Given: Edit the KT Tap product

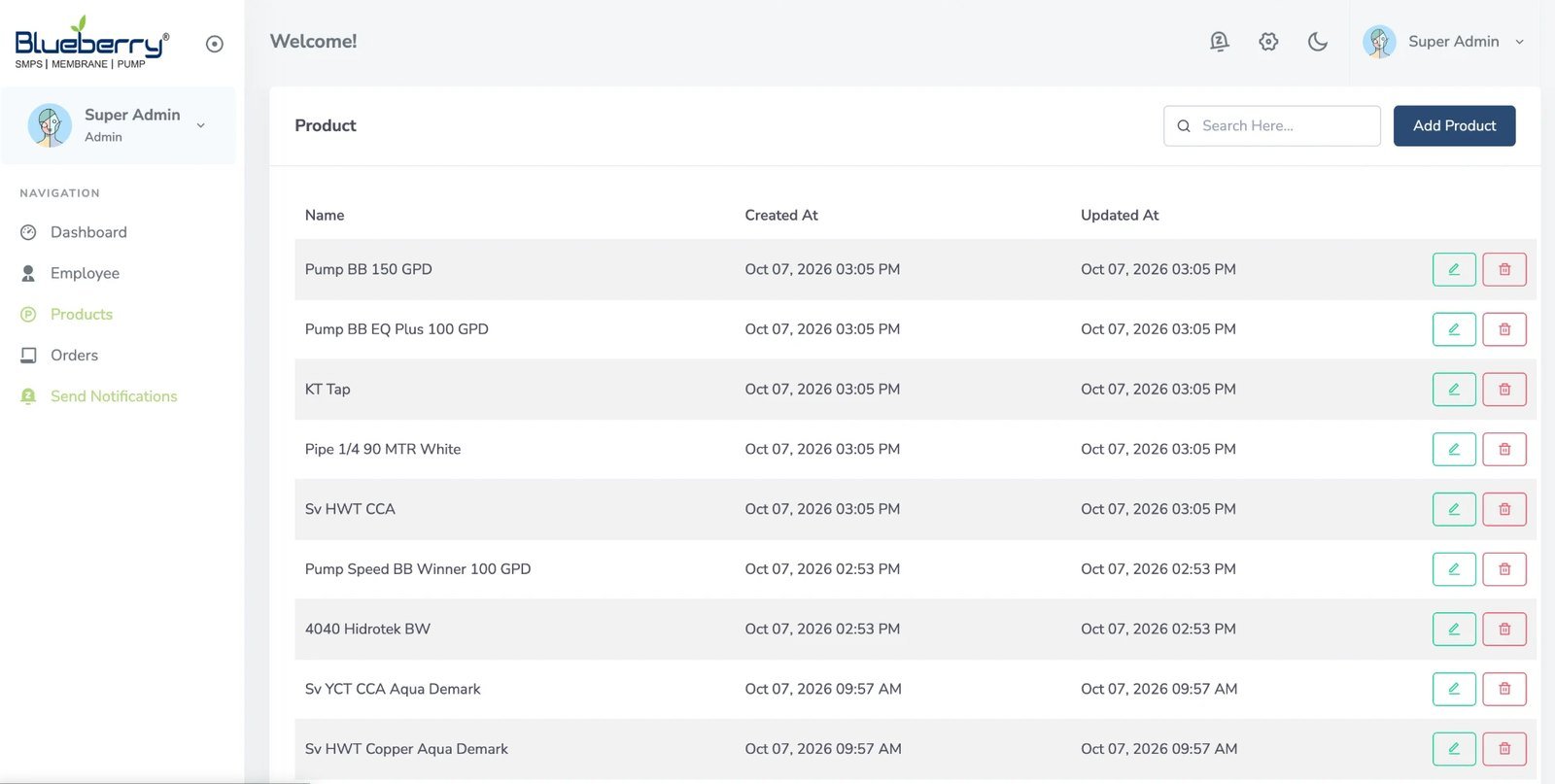Looking at the screenshot, I should pos(1454,390).
